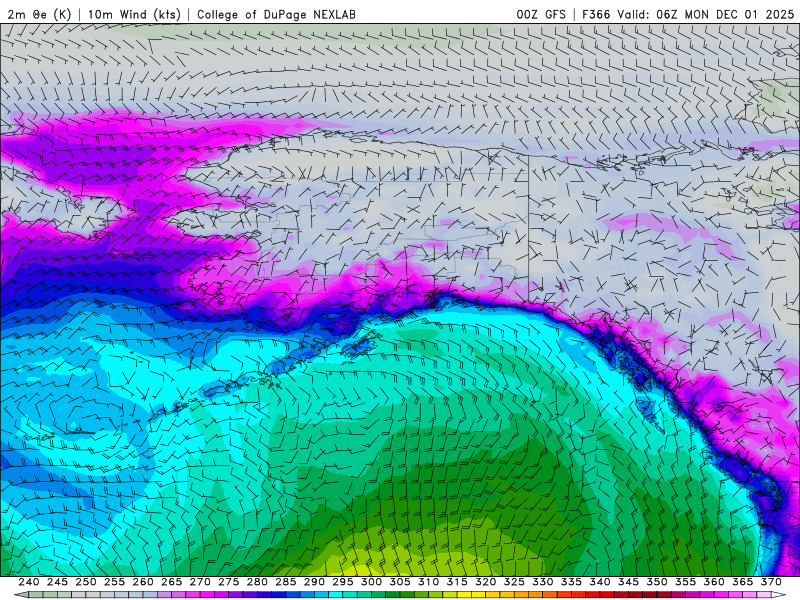Click the 340 color scale label

600,582
